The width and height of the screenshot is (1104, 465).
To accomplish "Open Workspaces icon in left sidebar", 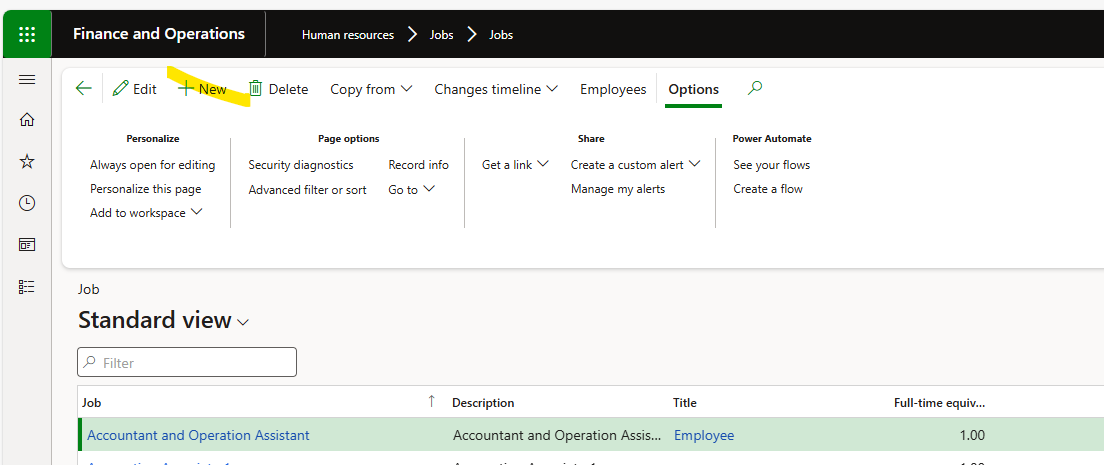I will pos(27,245).
